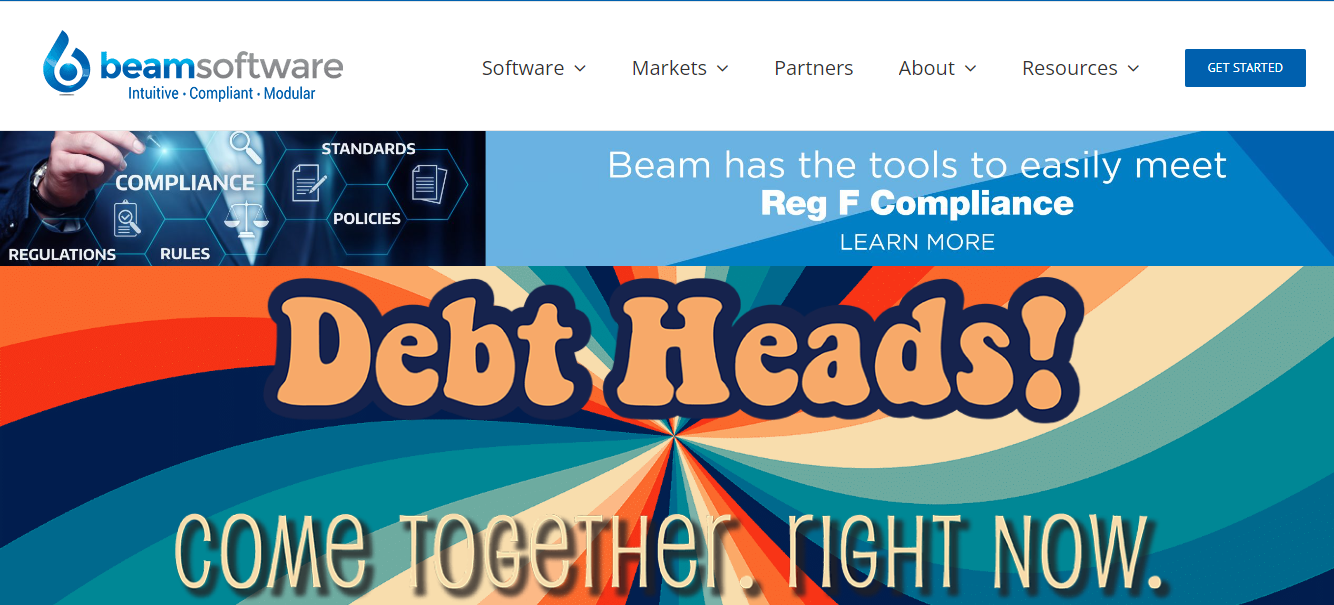Click the COMPLIANCE label in the banner image
The width and height of the screenshot is (1334, 605).
(185, 183)
